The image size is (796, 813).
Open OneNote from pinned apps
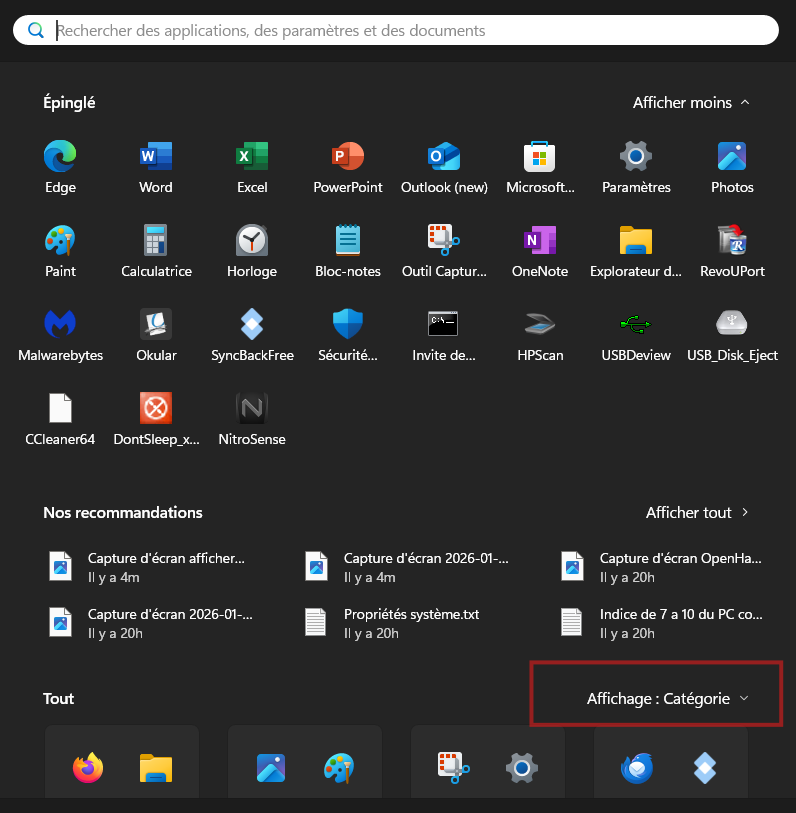click(x=540, y=251)
